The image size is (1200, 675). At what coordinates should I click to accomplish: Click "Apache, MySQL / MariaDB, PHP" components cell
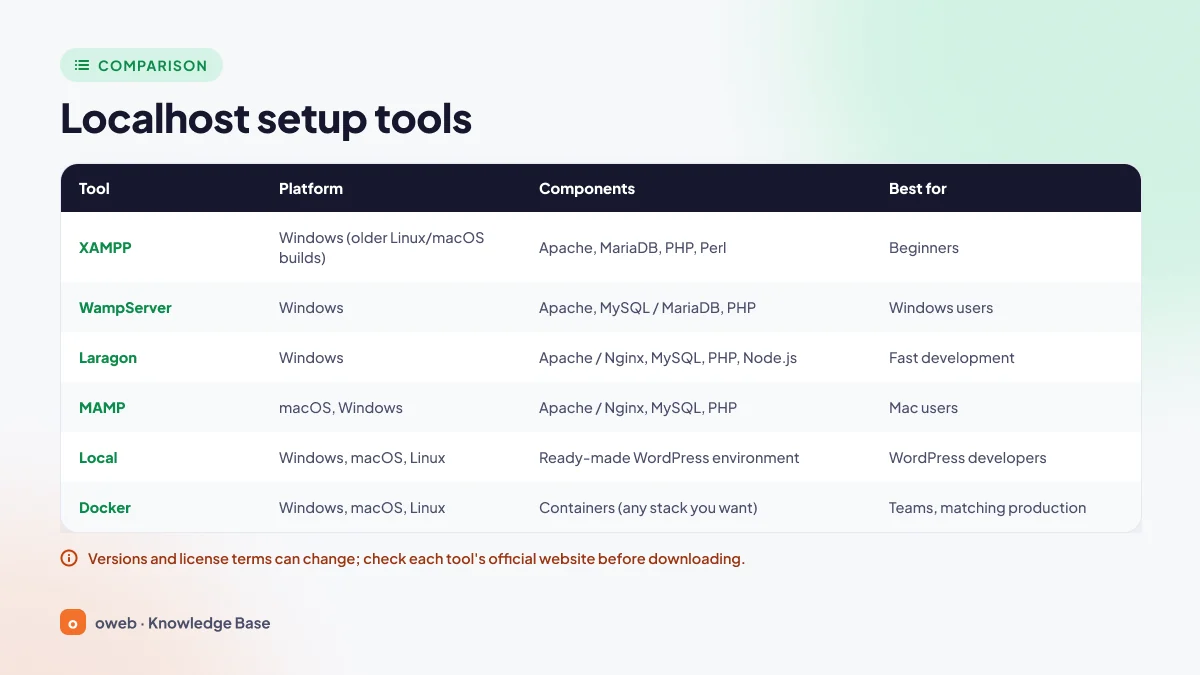[x=648, y=308]
